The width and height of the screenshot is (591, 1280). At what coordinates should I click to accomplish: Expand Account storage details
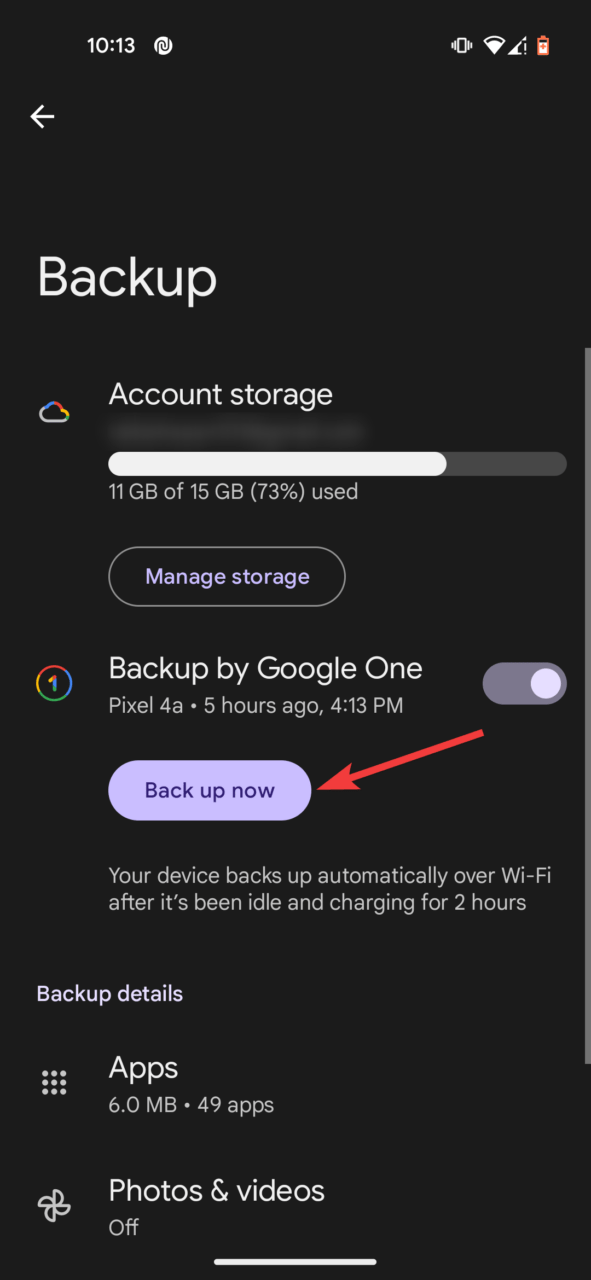click(x=220, y=394)
